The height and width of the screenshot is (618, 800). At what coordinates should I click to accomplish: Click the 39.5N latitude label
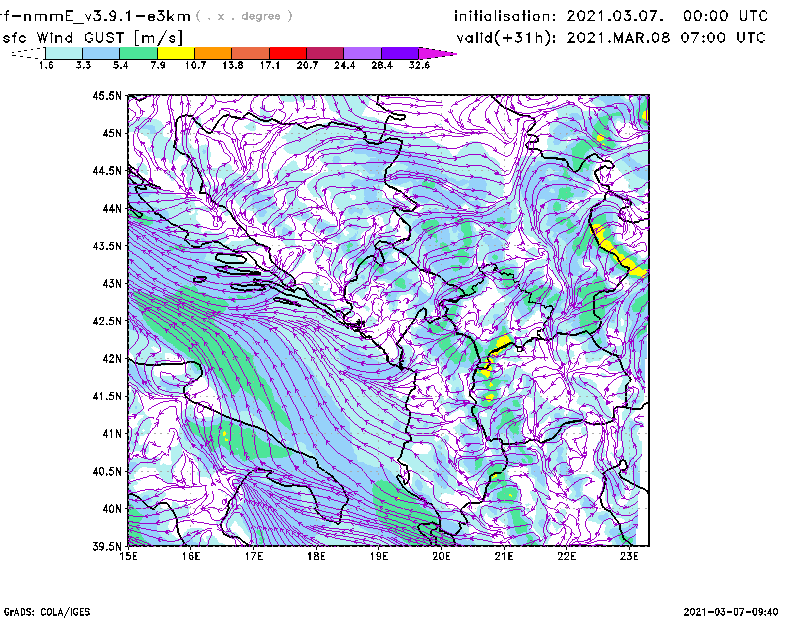(107, 547)
